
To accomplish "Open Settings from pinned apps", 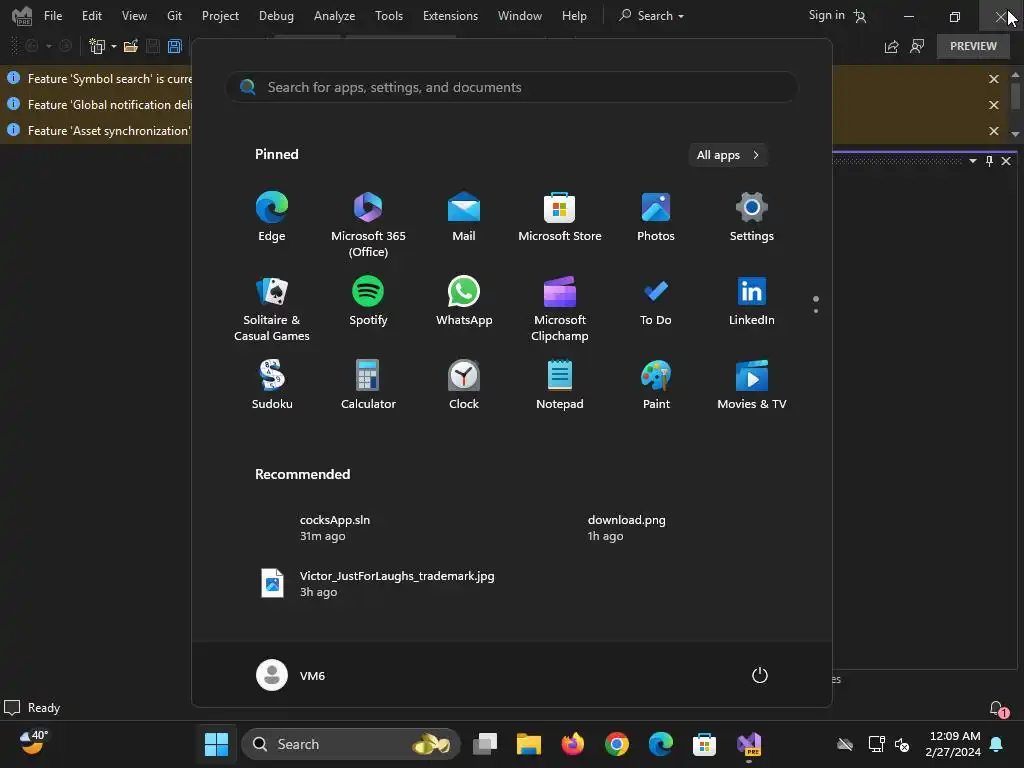I will 752,217.
